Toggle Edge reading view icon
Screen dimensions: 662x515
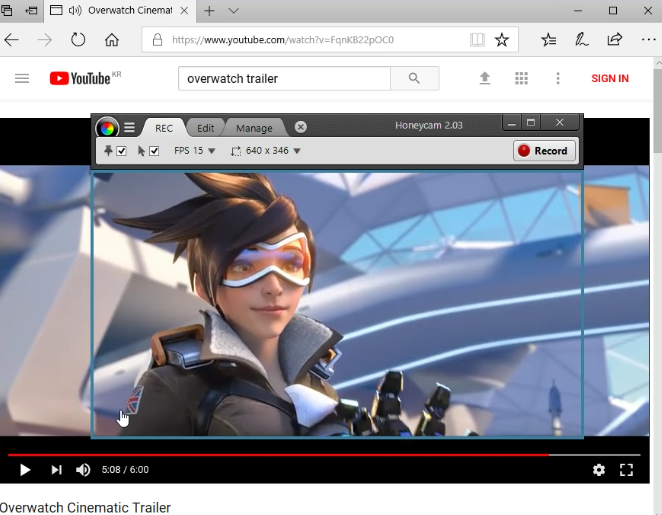pyautogui.click(x=477, y=40)
